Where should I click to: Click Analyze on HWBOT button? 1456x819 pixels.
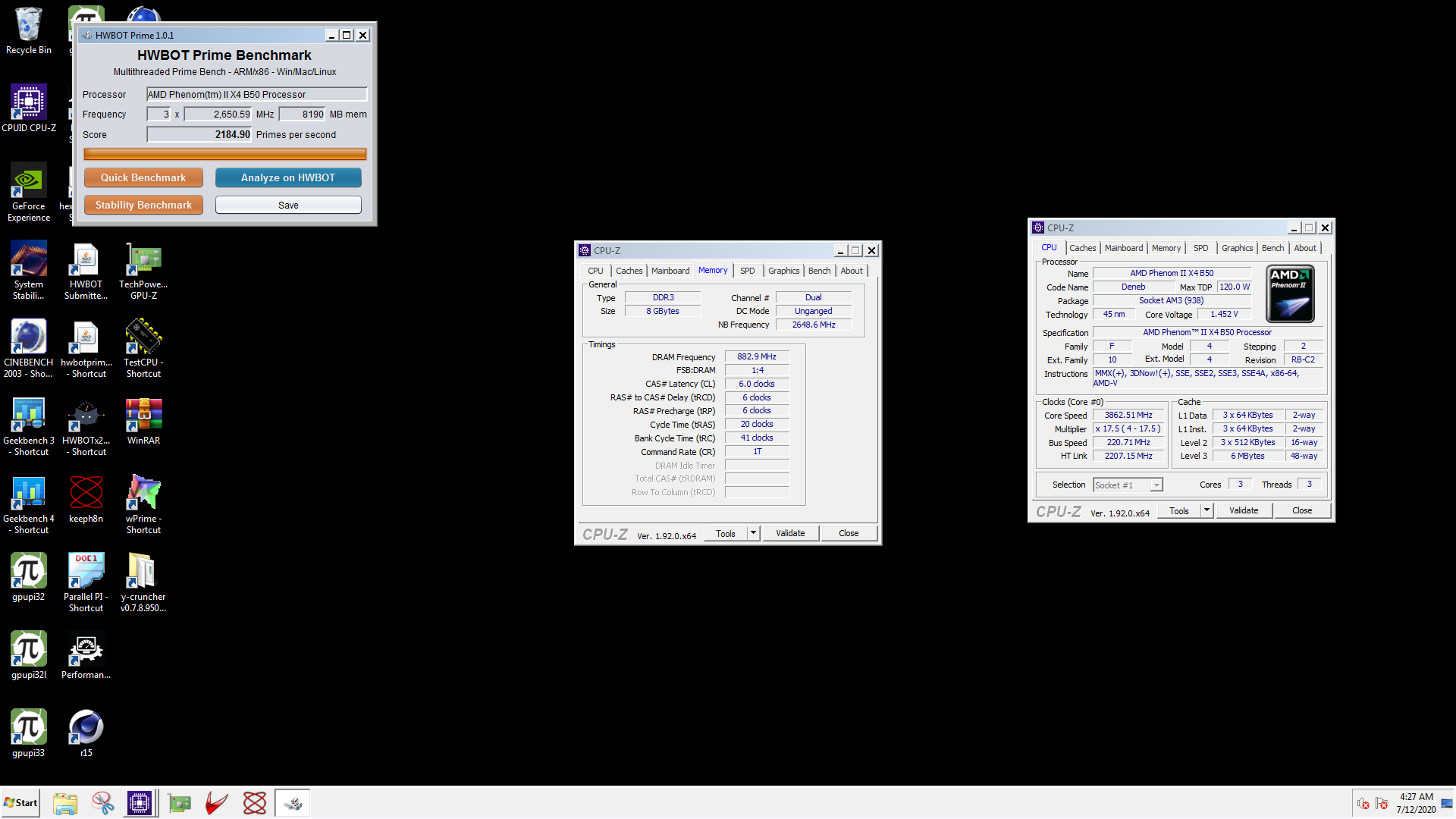pos(288,177)
